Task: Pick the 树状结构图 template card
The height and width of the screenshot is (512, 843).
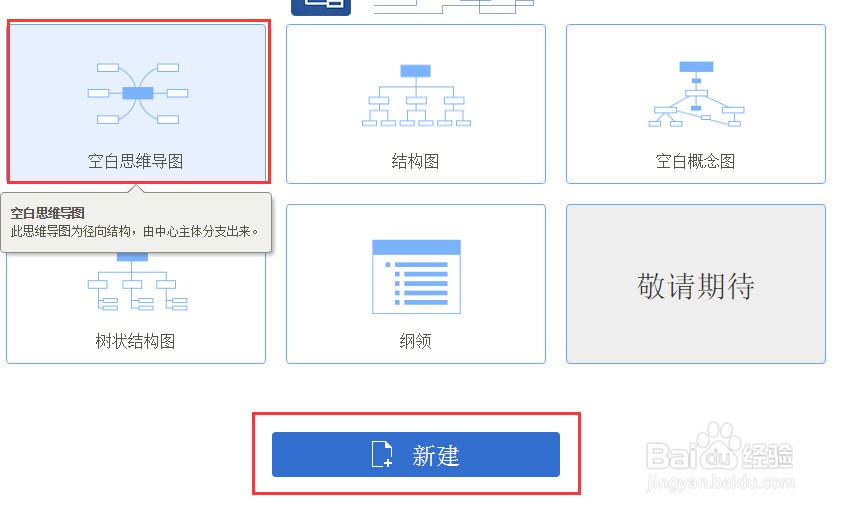Action: tap(136, 309)
